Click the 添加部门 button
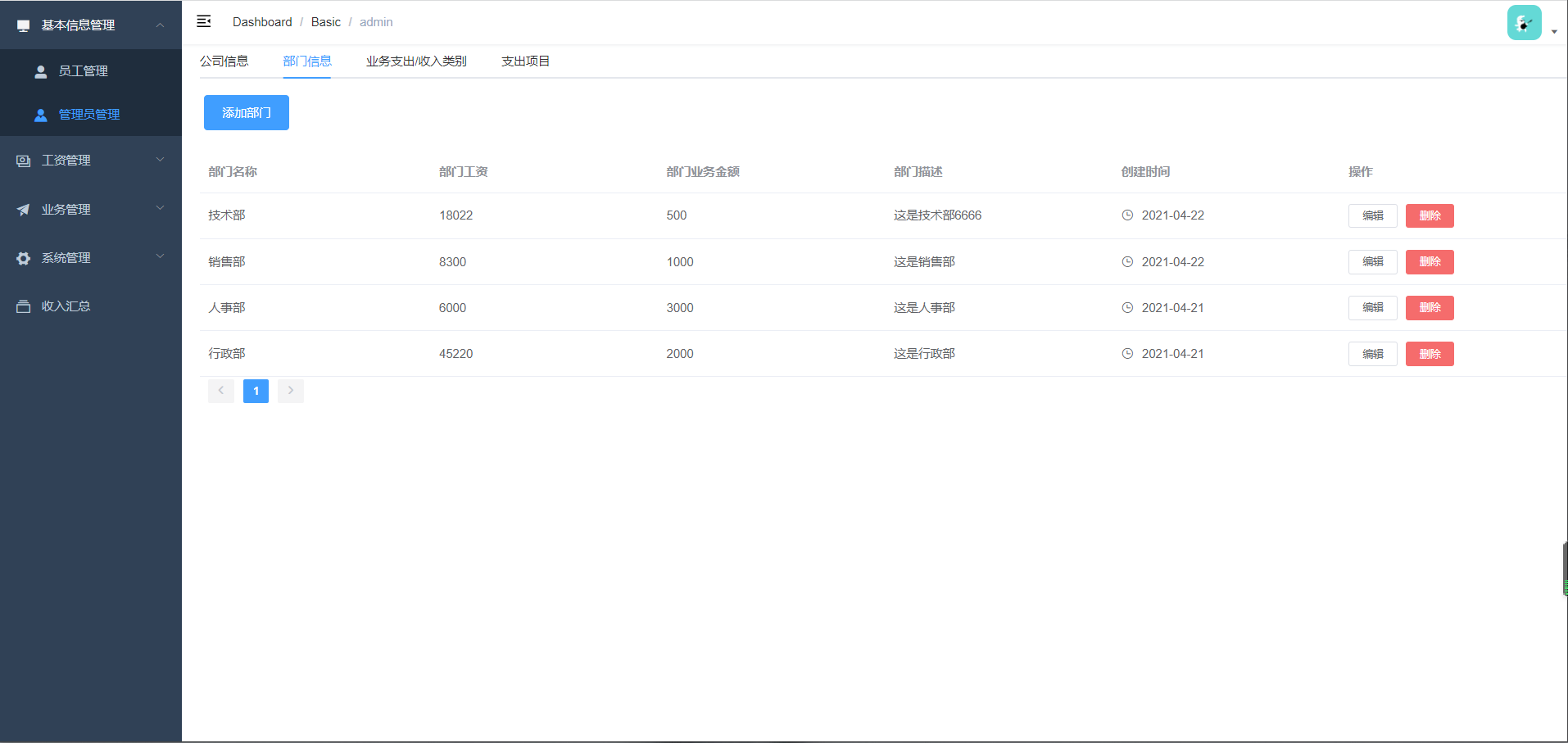 click(x=247, y=113)
